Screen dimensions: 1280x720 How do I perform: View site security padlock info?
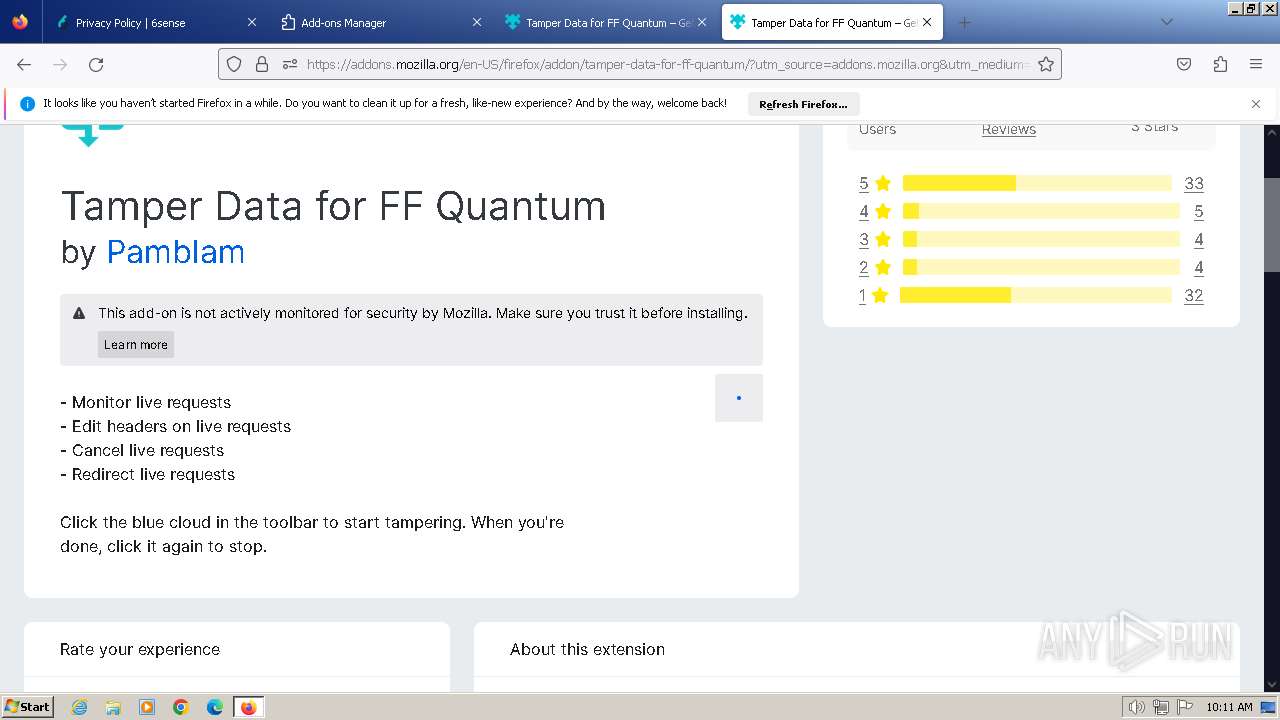262,64
